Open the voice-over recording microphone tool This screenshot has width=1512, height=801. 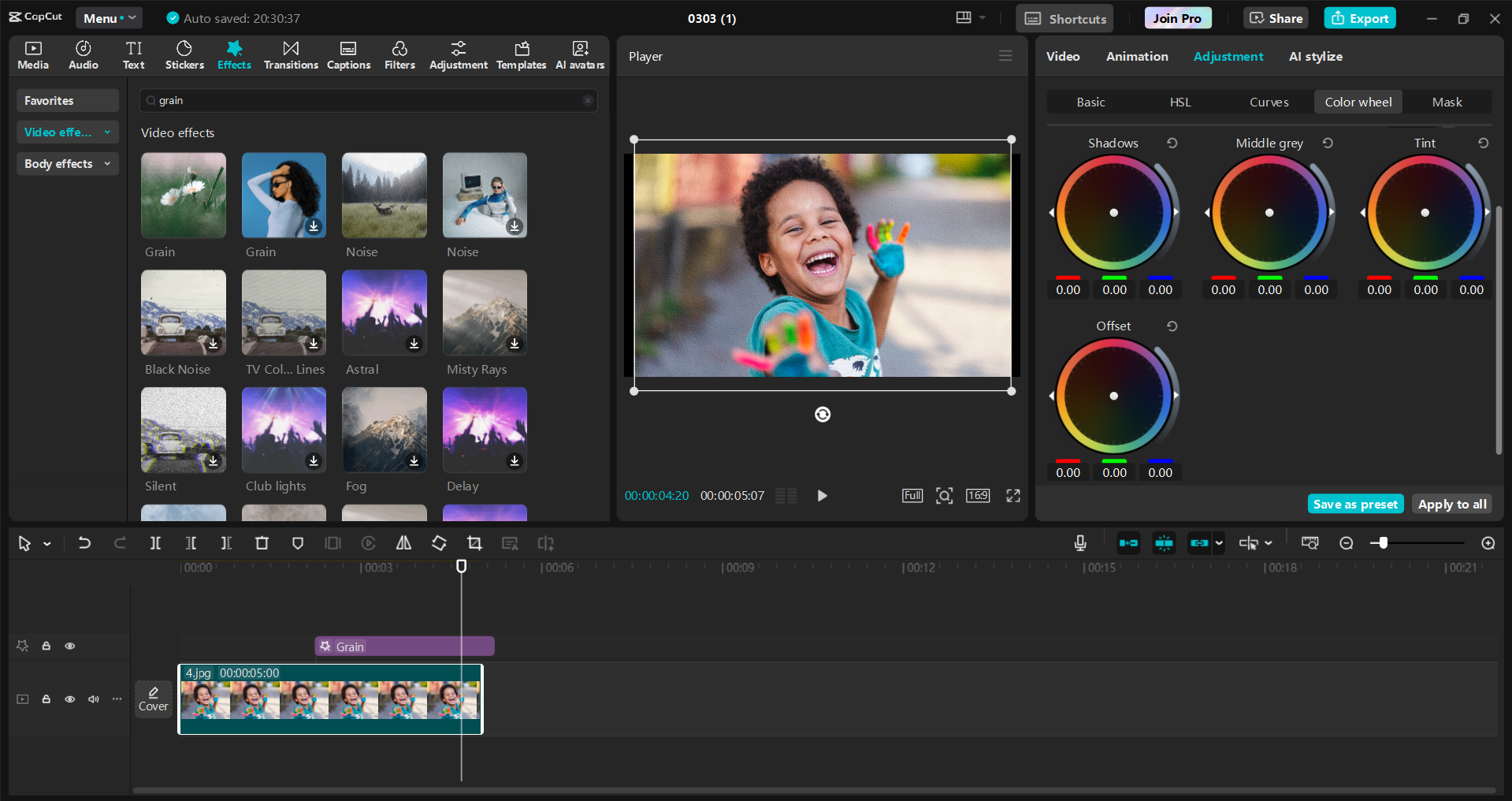click(1079, 542)
